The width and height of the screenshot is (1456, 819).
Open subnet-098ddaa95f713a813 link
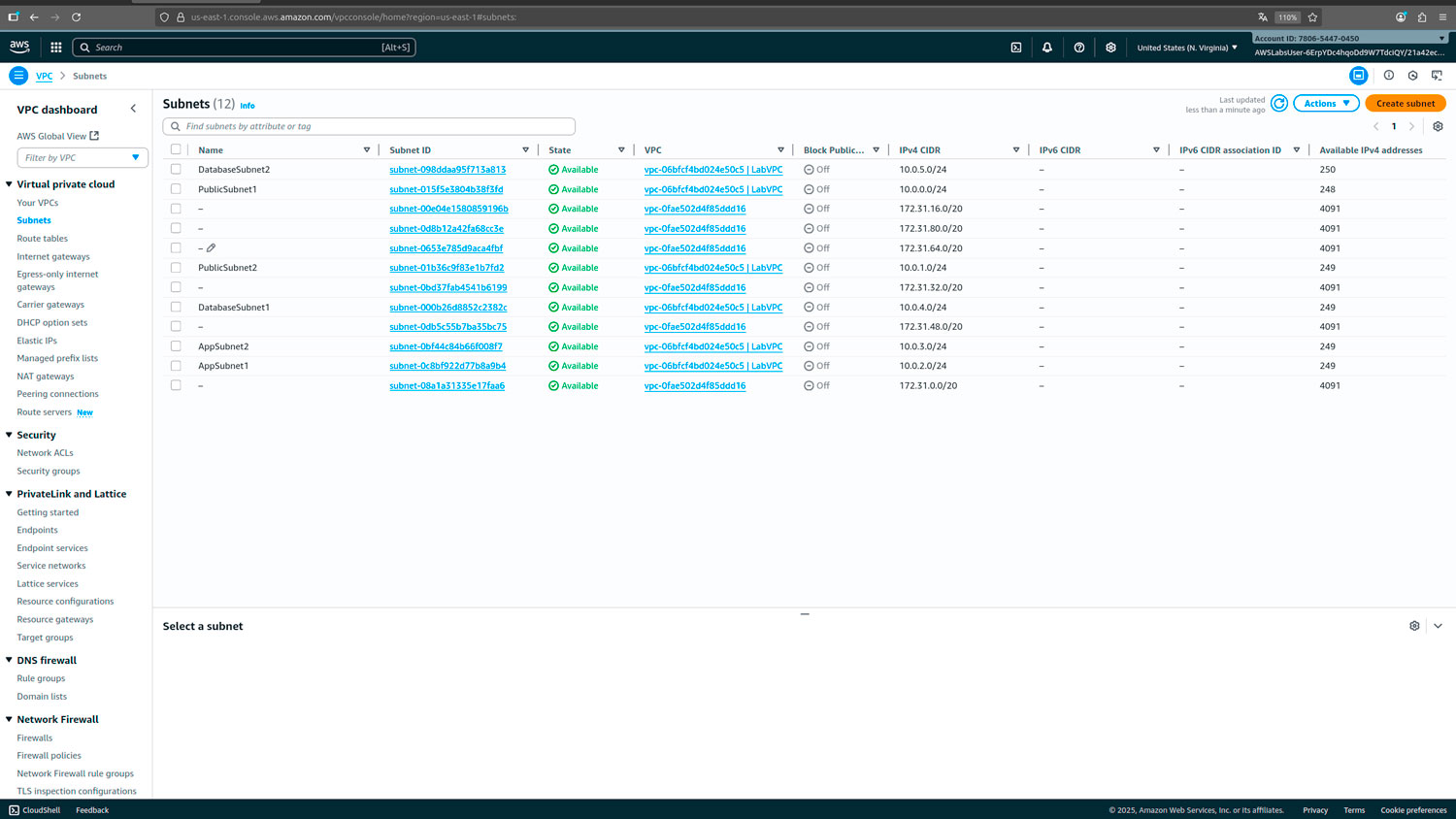(x=447, y=169)
